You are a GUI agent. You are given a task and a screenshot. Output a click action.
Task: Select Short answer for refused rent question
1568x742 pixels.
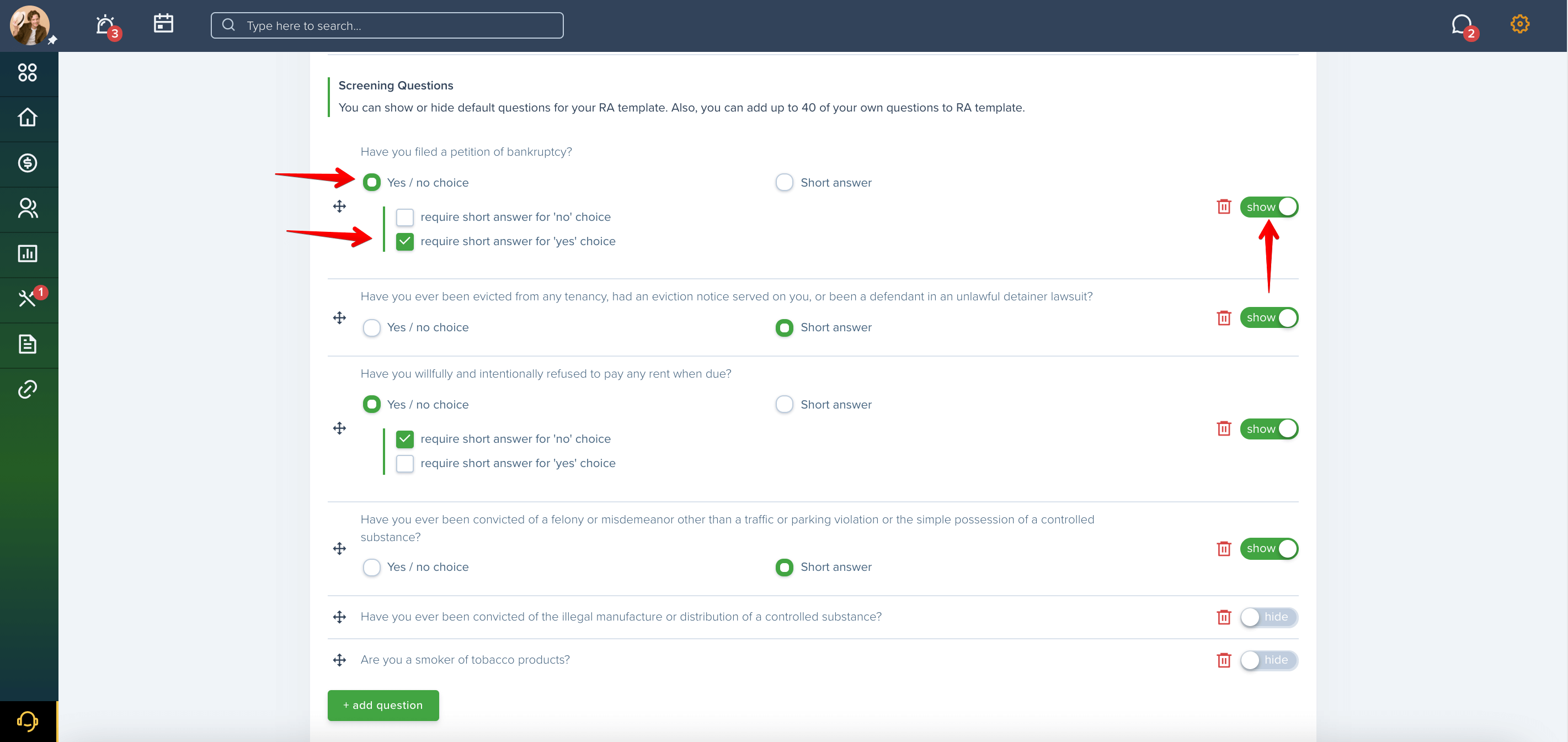(x=784, y=405)
